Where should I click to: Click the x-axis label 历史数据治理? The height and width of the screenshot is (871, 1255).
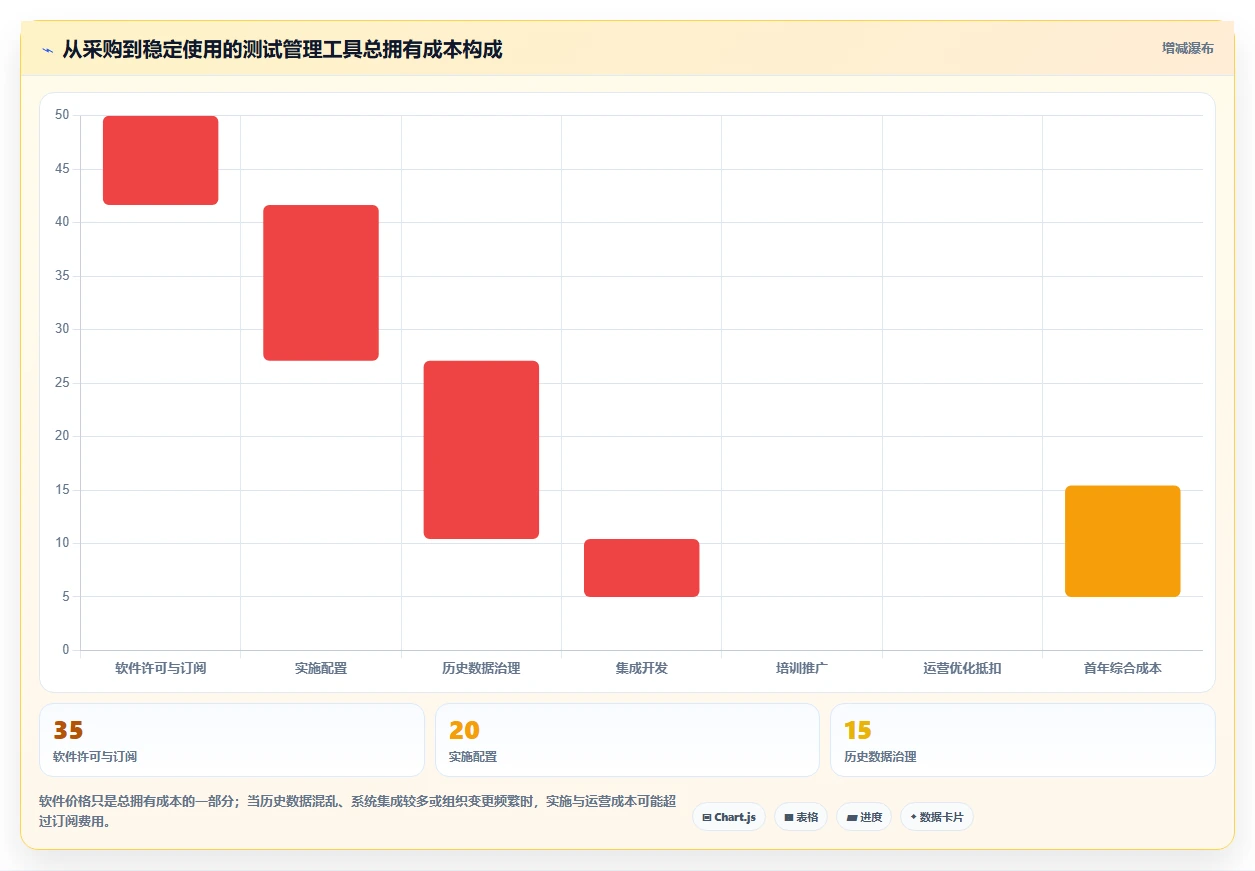481,668
